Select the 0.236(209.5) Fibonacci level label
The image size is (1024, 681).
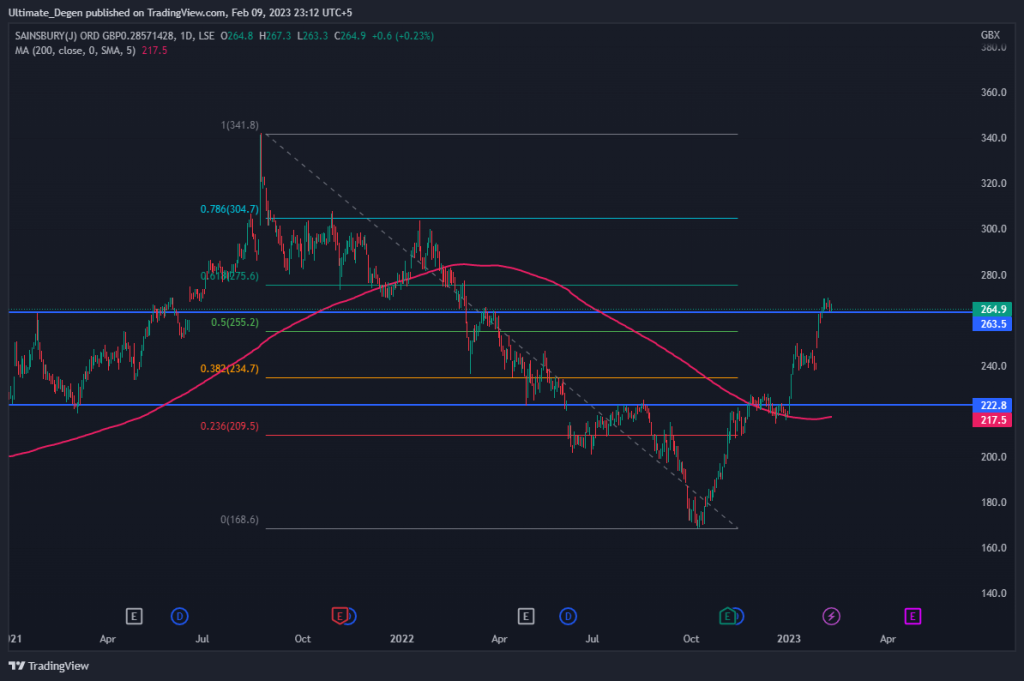tap(229, 426)
